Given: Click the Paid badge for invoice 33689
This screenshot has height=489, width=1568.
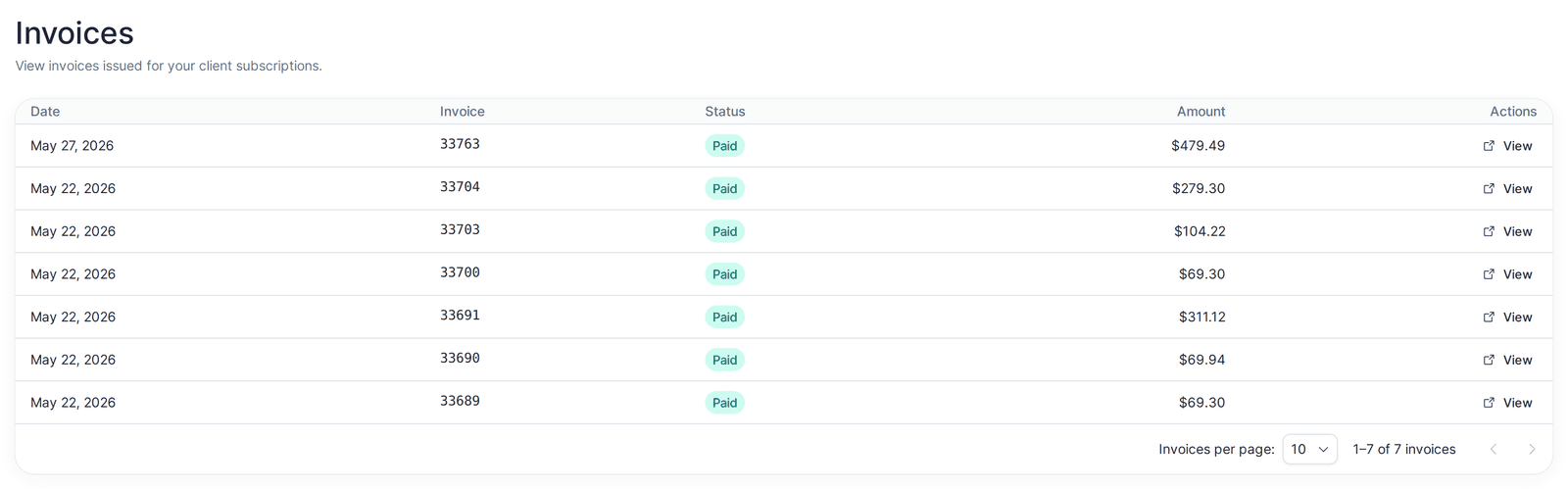Looking at the screenshot, I should pos(725,403).
